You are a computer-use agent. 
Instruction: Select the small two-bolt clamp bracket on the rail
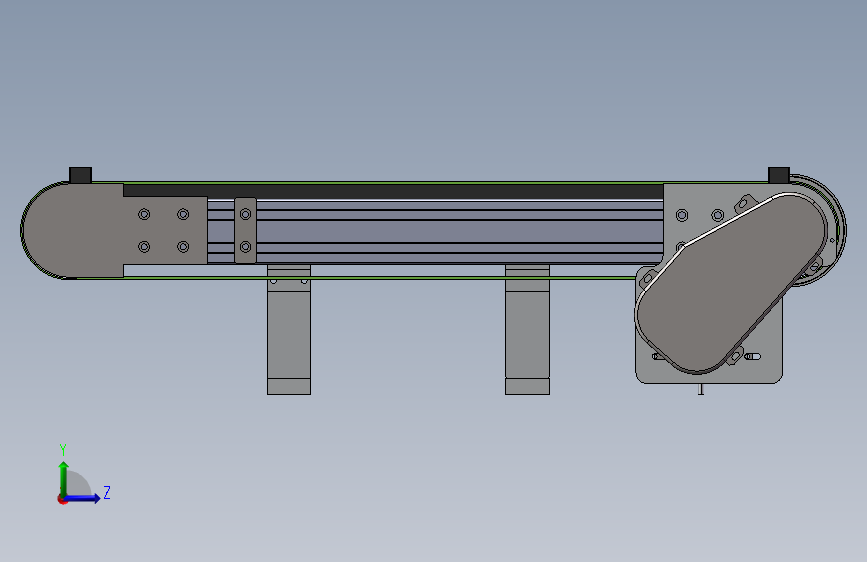point(246,230)
